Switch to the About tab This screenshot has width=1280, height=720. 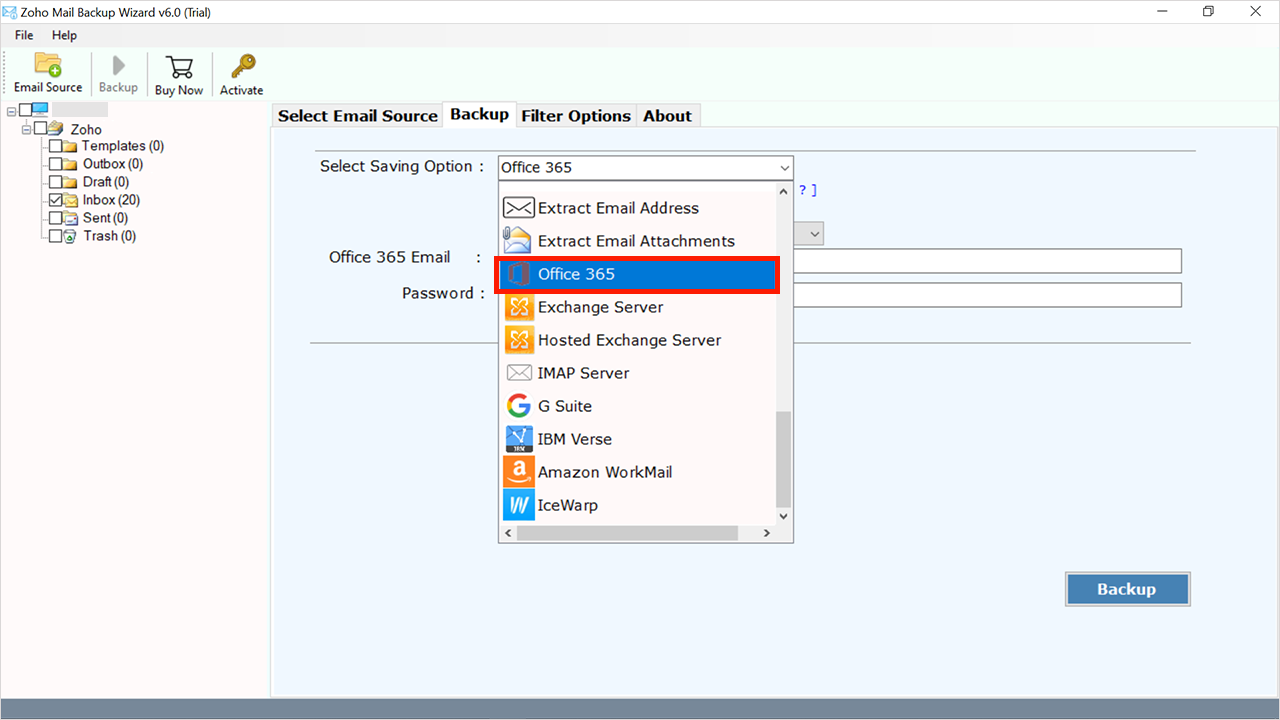click(x=667, y=116)
